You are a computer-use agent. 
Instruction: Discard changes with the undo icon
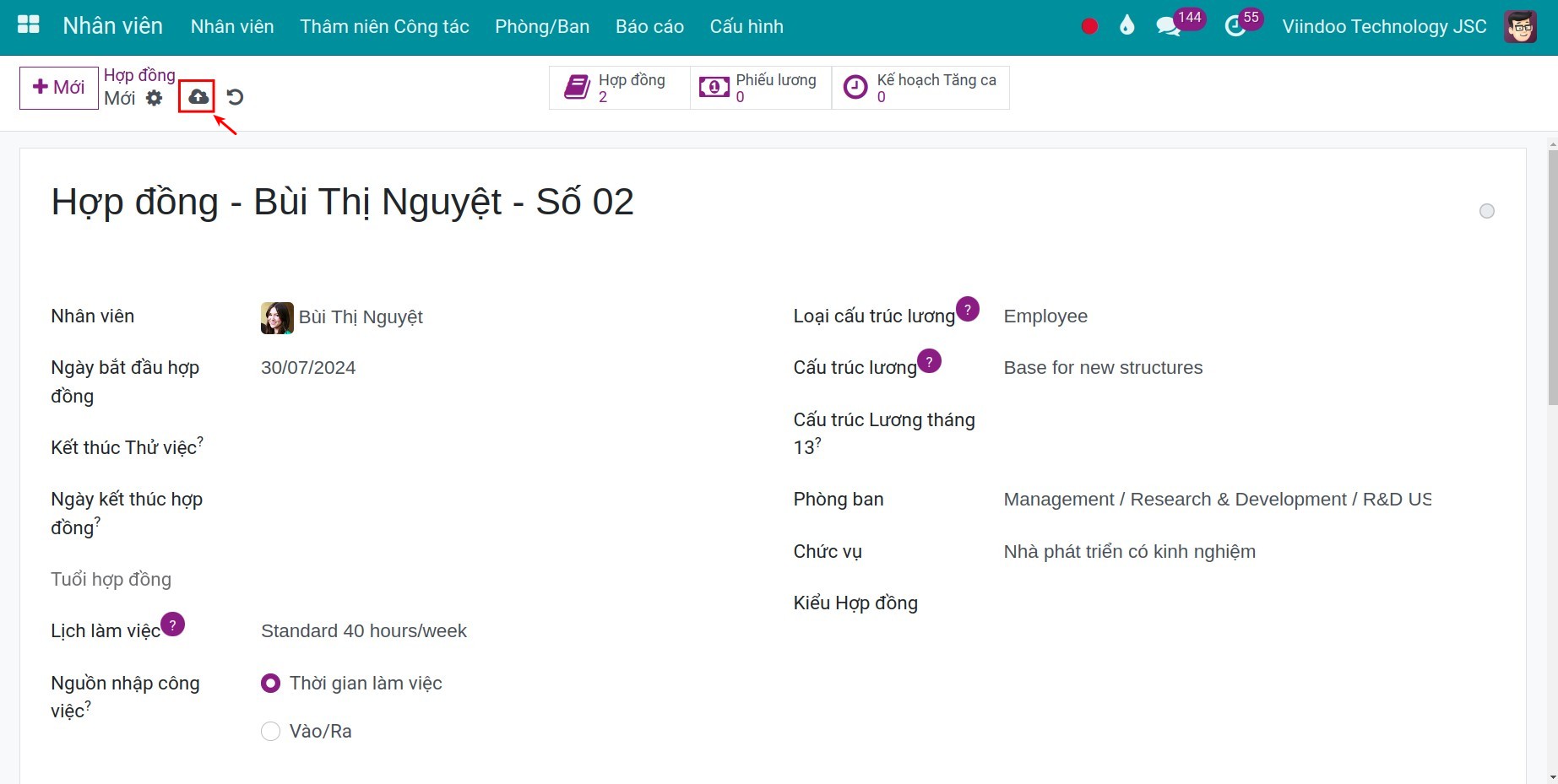click(x=235, y=97)
